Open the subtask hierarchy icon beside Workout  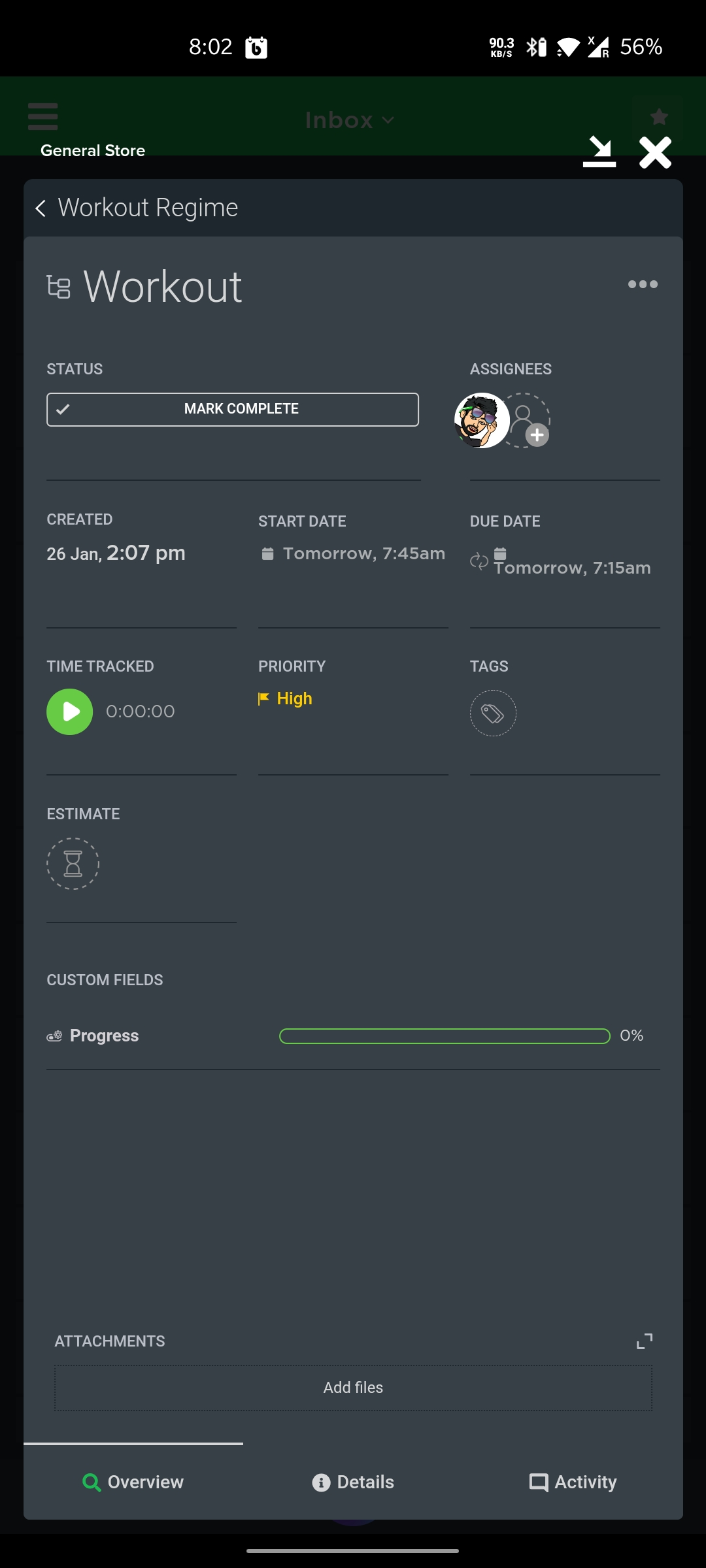(58, 287)
